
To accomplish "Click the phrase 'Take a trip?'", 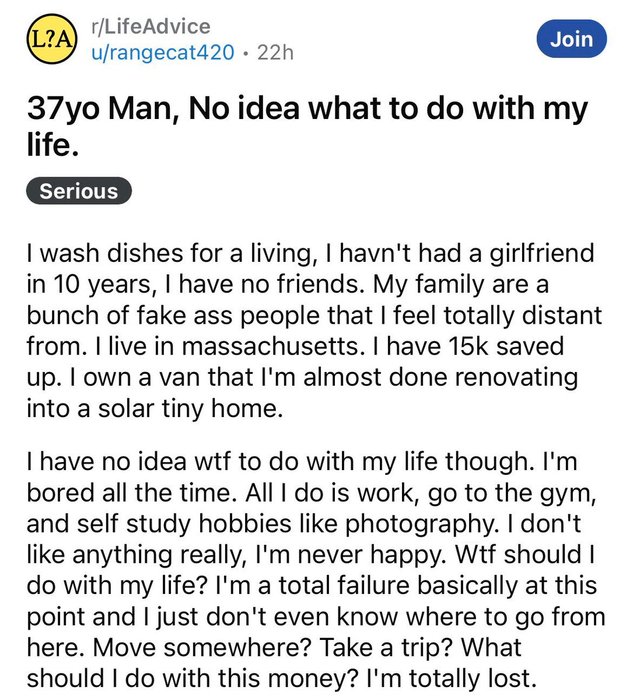I will [387, 647].
